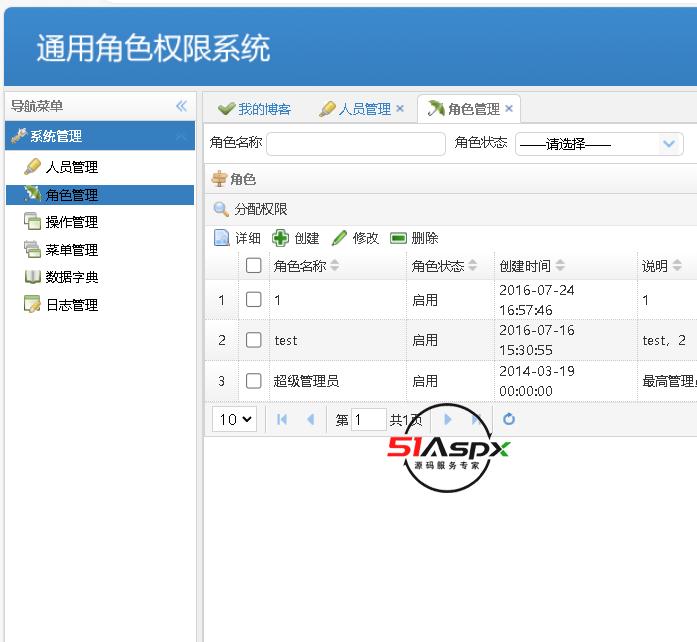Sort by 角色名称 column arrows

pos(335,265)
